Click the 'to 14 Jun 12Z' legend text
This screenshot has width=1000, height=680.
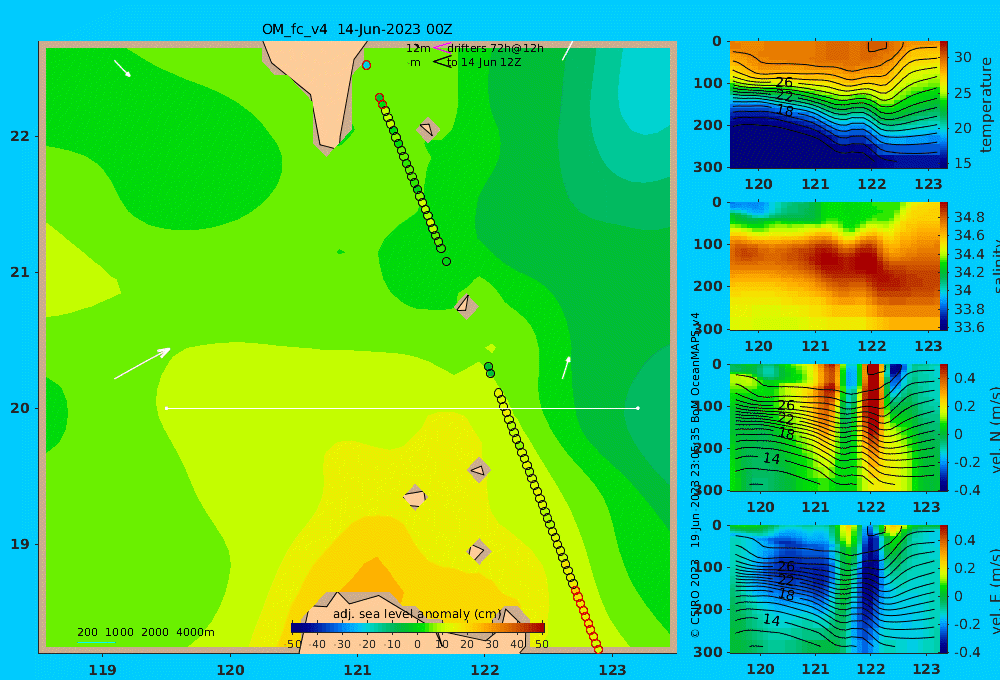click(484, 63)
